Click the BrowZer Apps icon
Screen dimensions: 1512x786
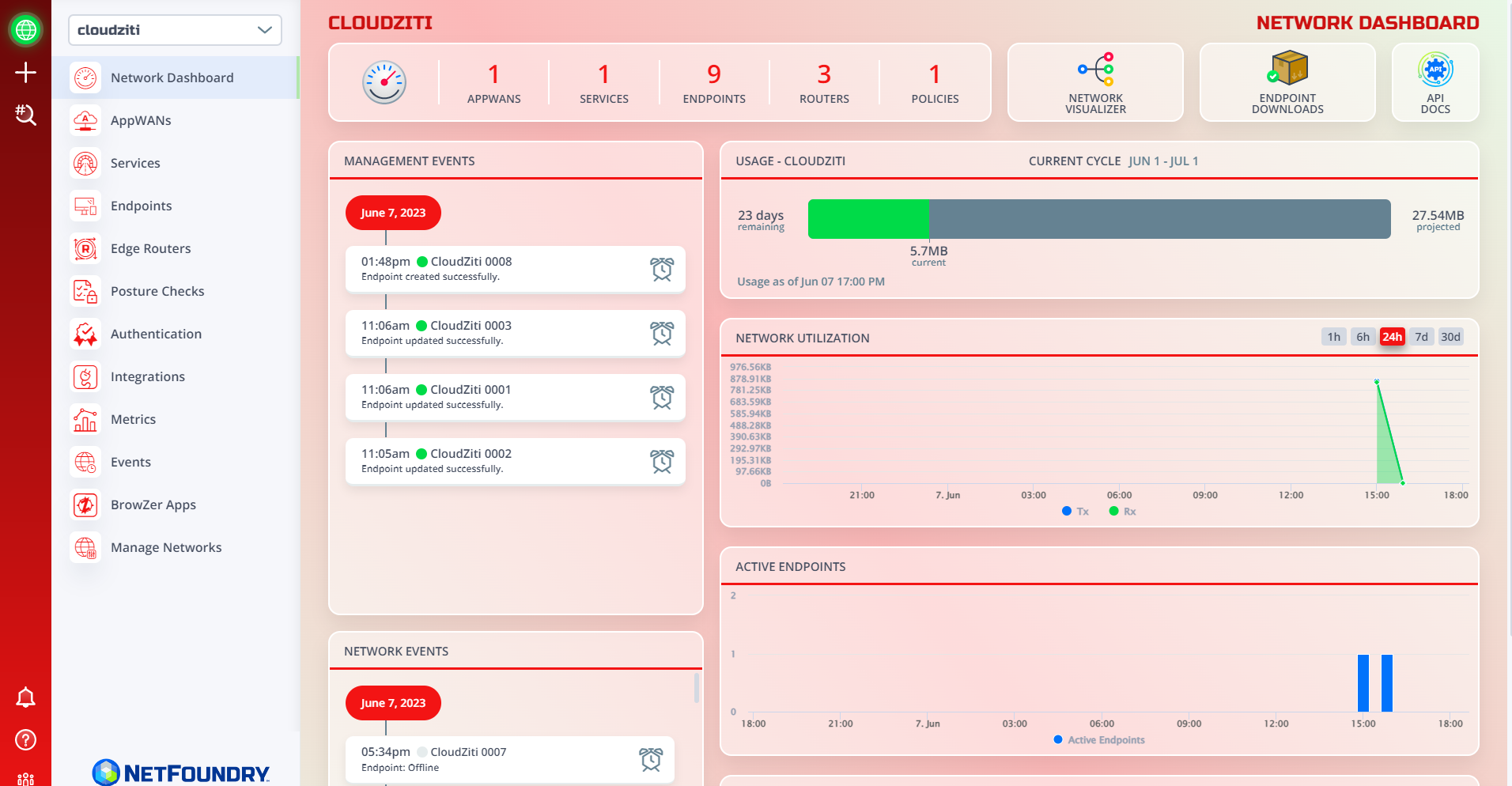point(85,504)
